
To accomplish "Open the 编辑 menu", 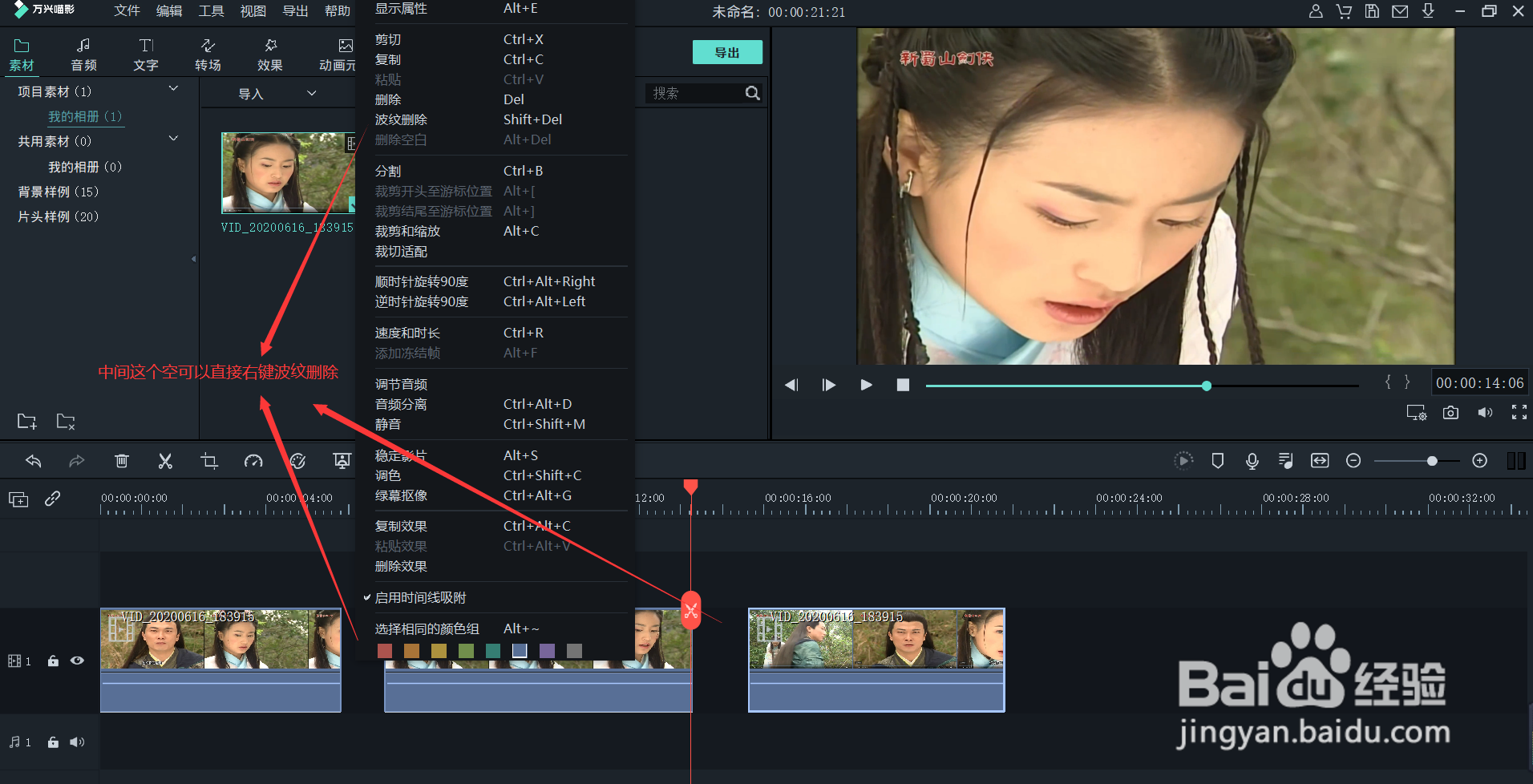I will [169, 11].
